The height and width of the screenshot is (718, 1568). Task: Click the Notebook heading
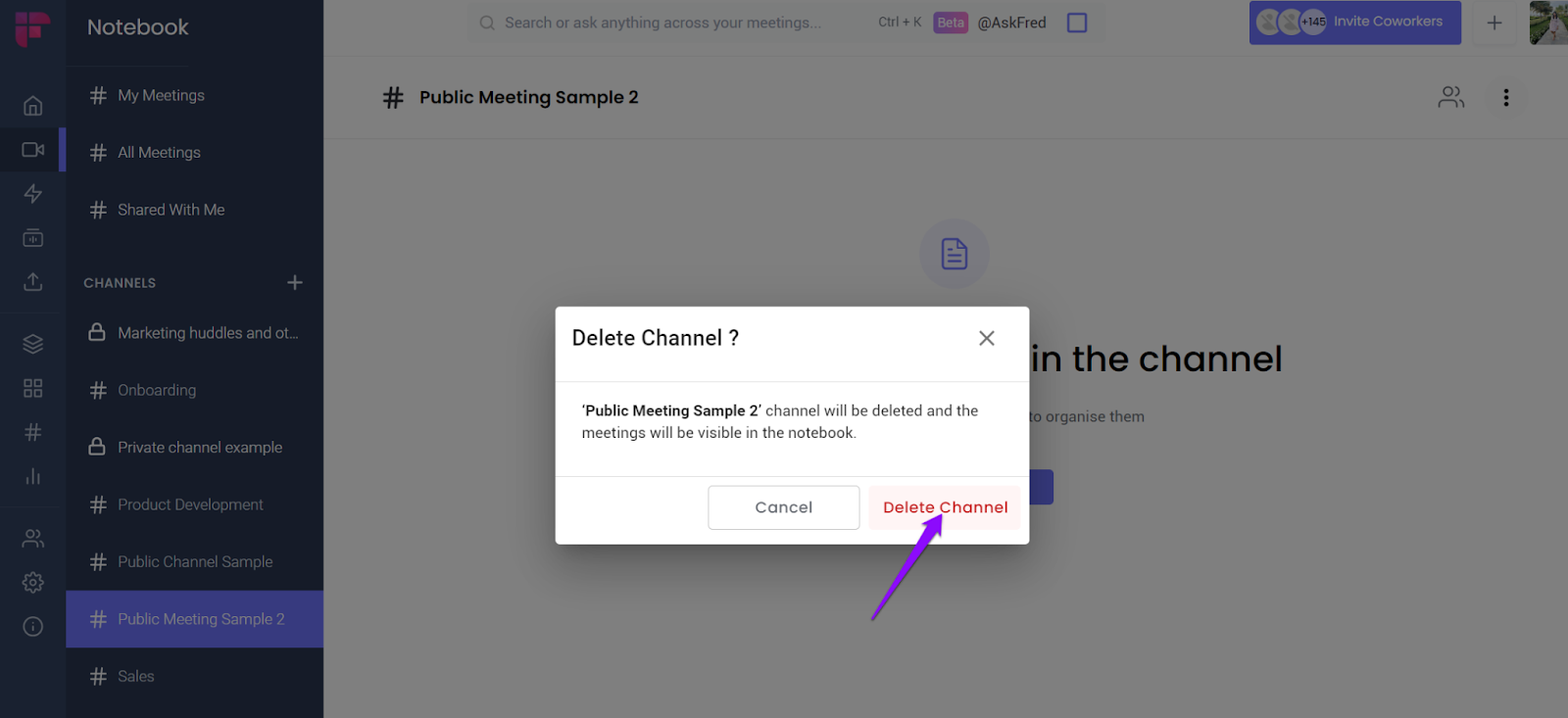(x=138, y=27)
